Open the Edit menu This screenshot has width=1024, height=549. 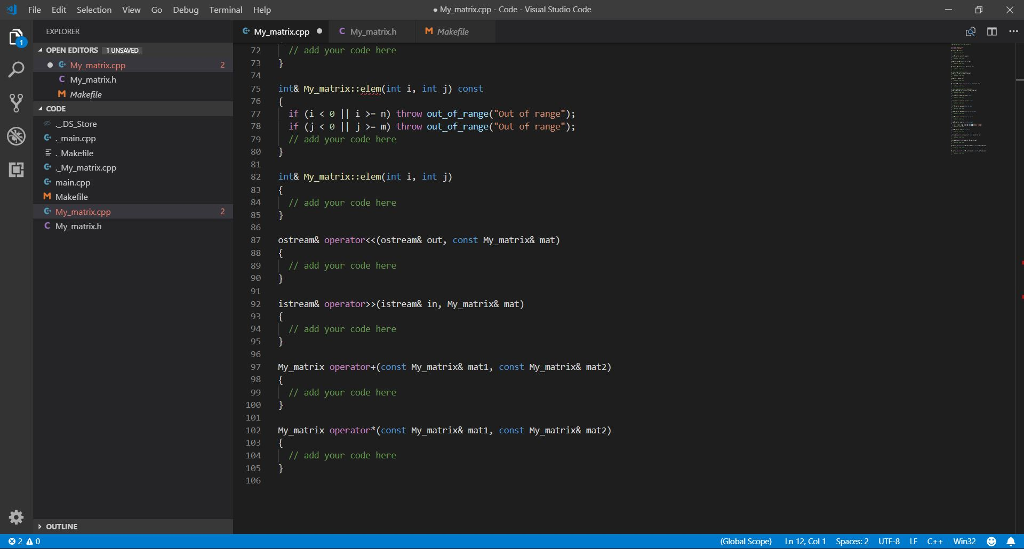tap(59, 10)
